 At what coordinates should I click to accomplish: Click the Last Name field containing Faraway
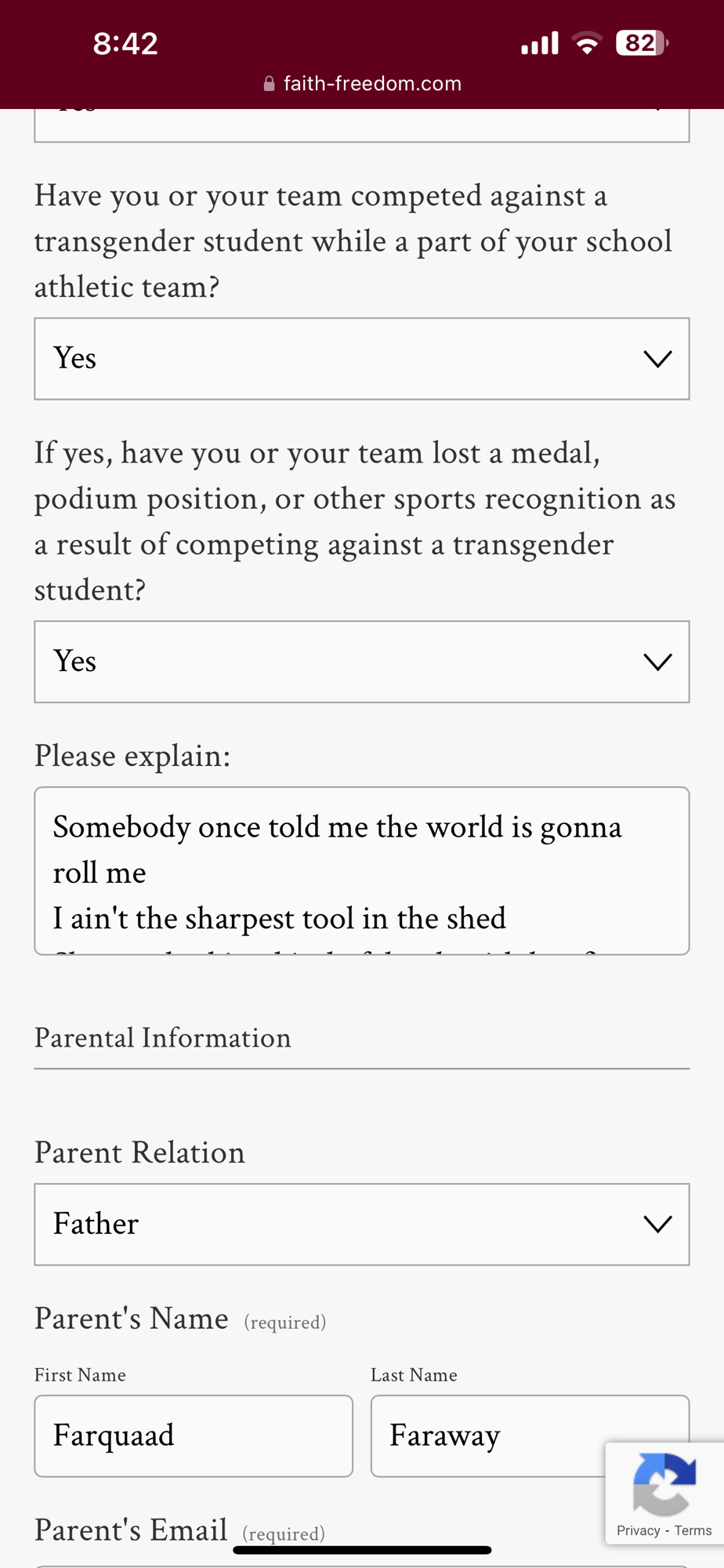pos(486,1436)
